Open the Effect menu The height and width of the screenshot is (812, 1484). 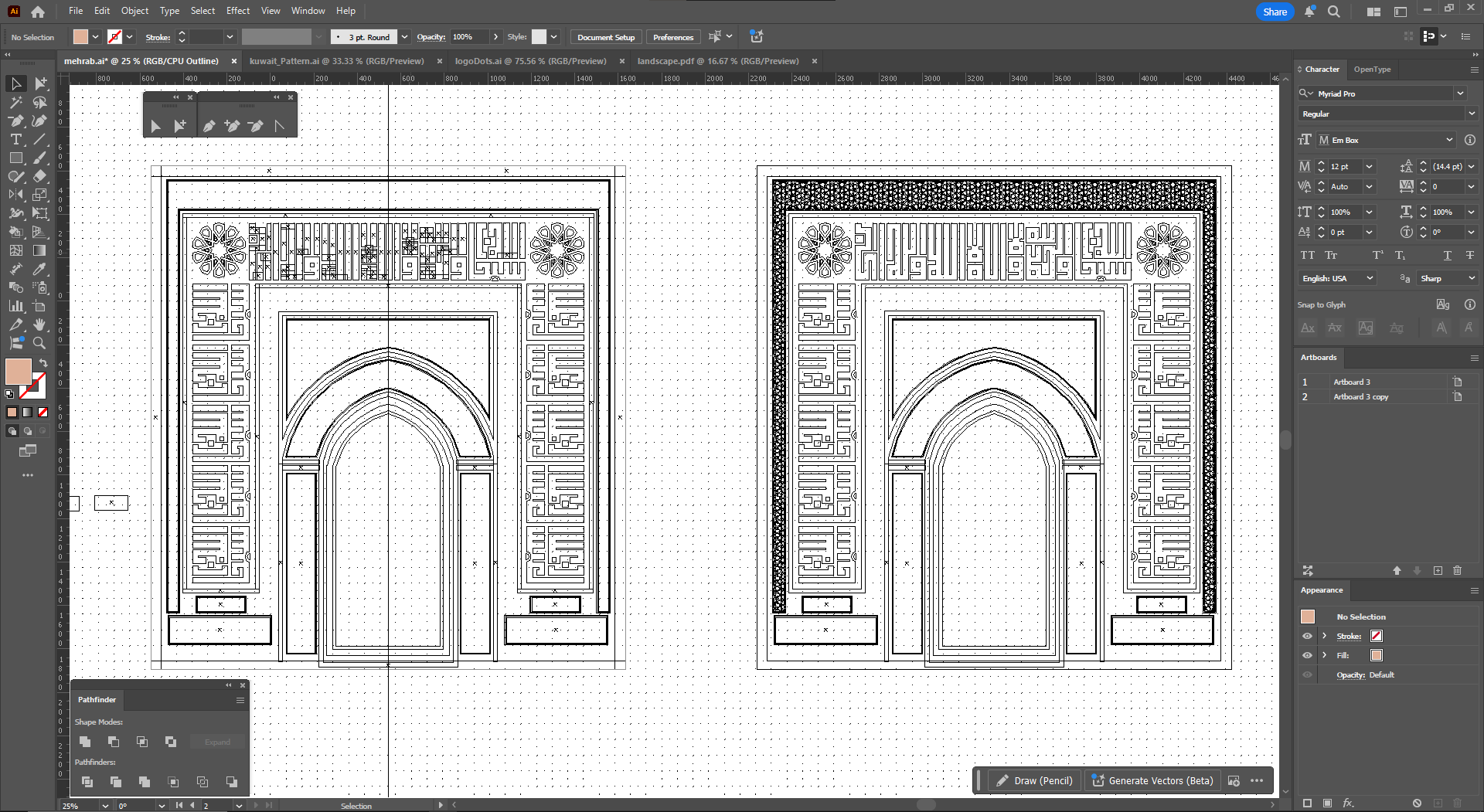(237, 11)
